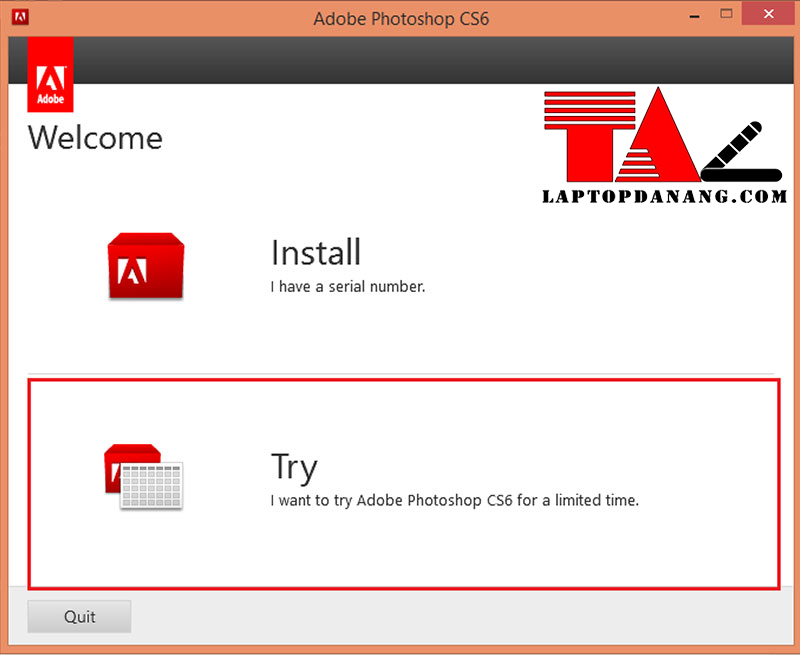This screenshot has width=800, height=655.
Task: Click the red striped T watermark letter
Action: point(587,137)
